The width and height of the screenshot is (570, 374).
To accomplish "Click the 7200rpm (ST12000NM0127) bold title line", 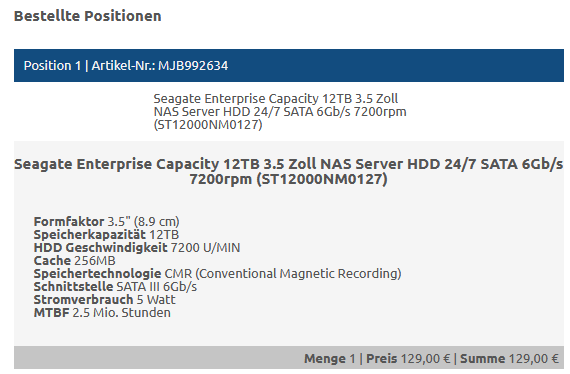I will (x=288, y=179).
